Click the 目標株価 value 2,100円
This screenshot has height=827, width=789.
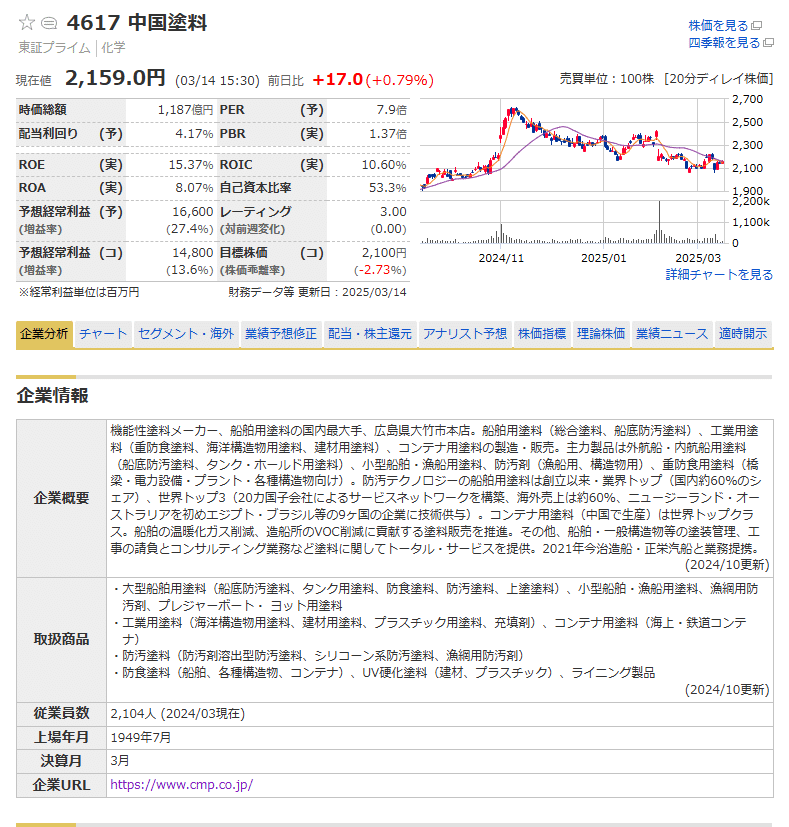[x=384, y=253]
